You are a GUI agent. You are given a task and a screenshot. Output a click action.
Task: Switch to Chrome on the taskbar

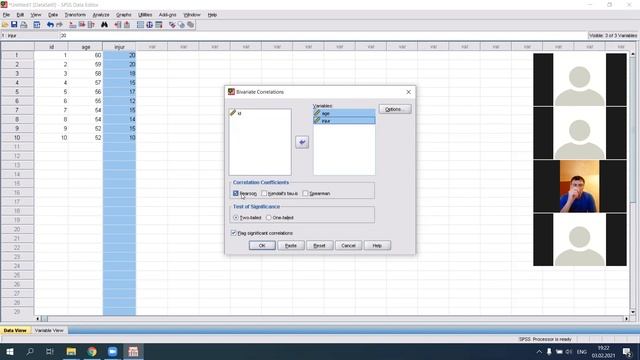(x=92, y=351)
